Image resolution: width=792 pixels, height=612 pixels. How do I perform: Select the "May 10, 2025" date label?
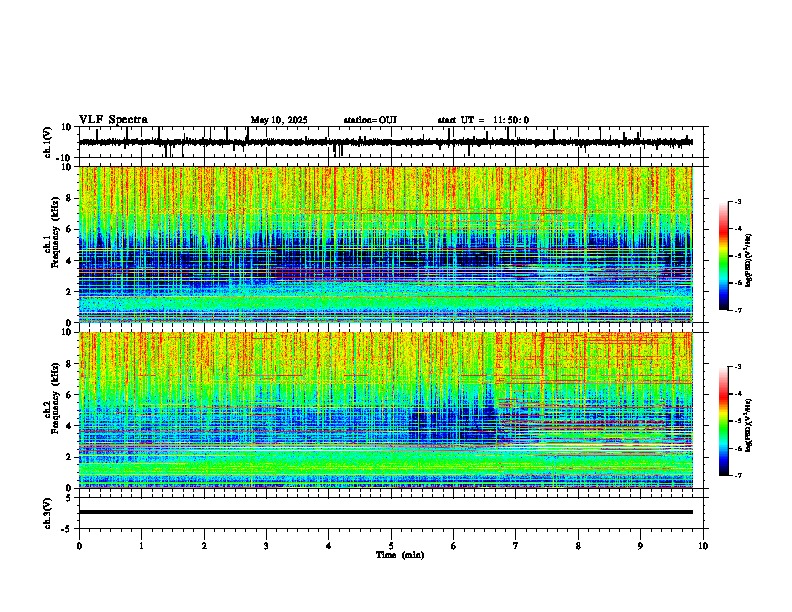(x=279, y=120)
